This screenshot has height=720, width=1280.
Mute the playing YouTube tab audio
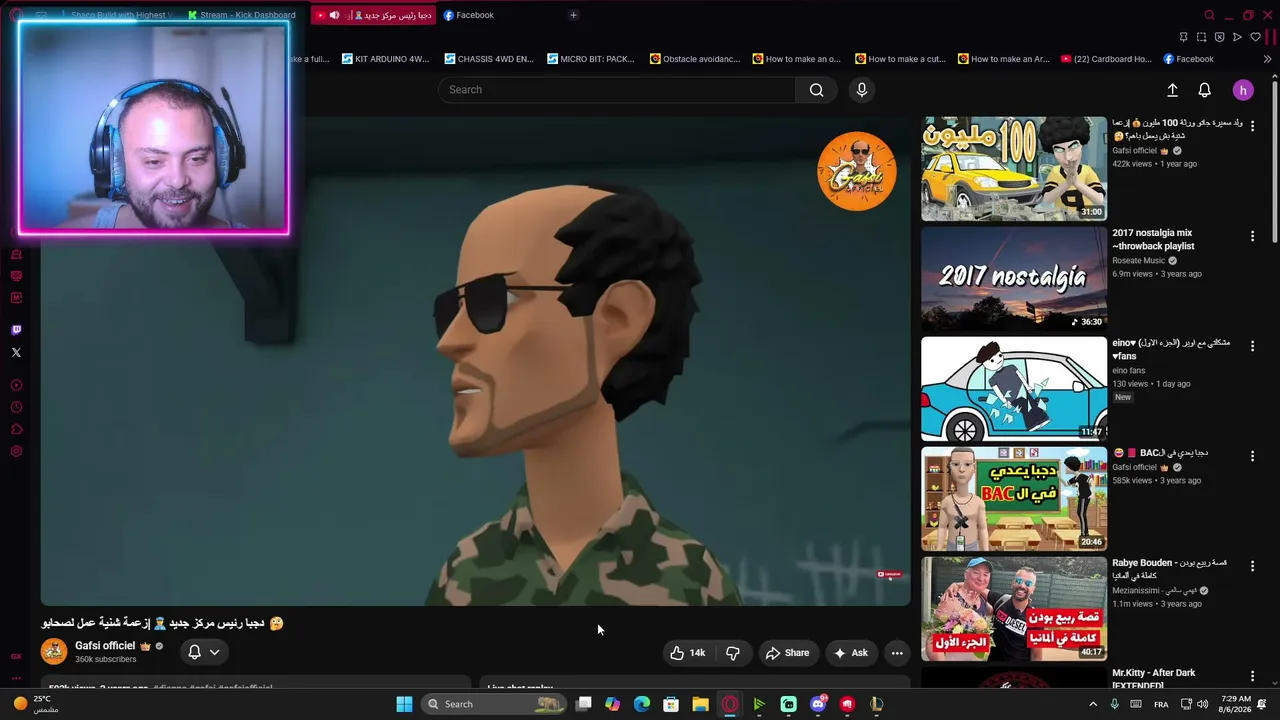pyautogui.click(x=334, y=15)
